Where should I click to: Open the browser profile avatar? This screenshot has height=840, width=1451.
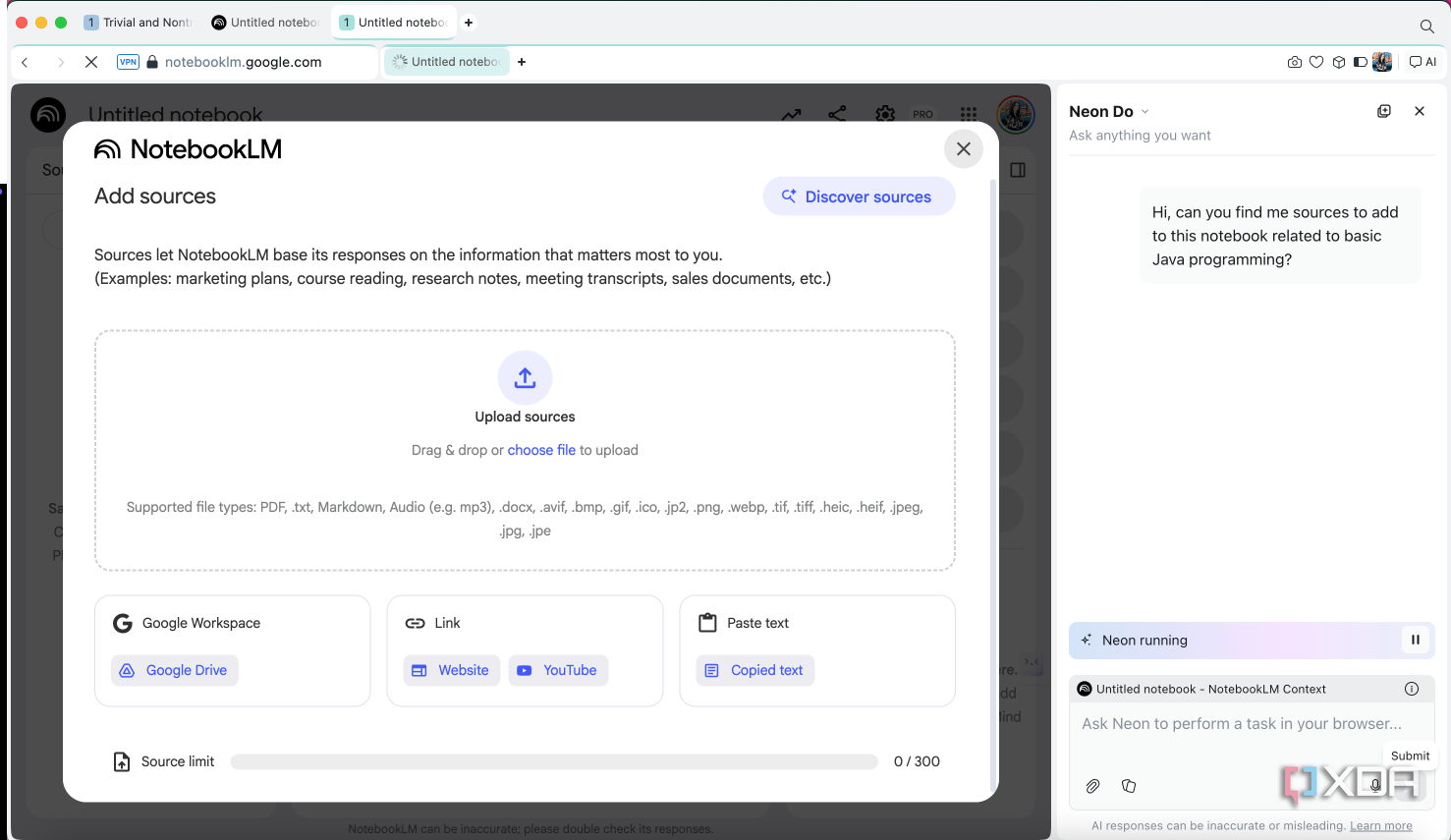[x=1382, y=62]
